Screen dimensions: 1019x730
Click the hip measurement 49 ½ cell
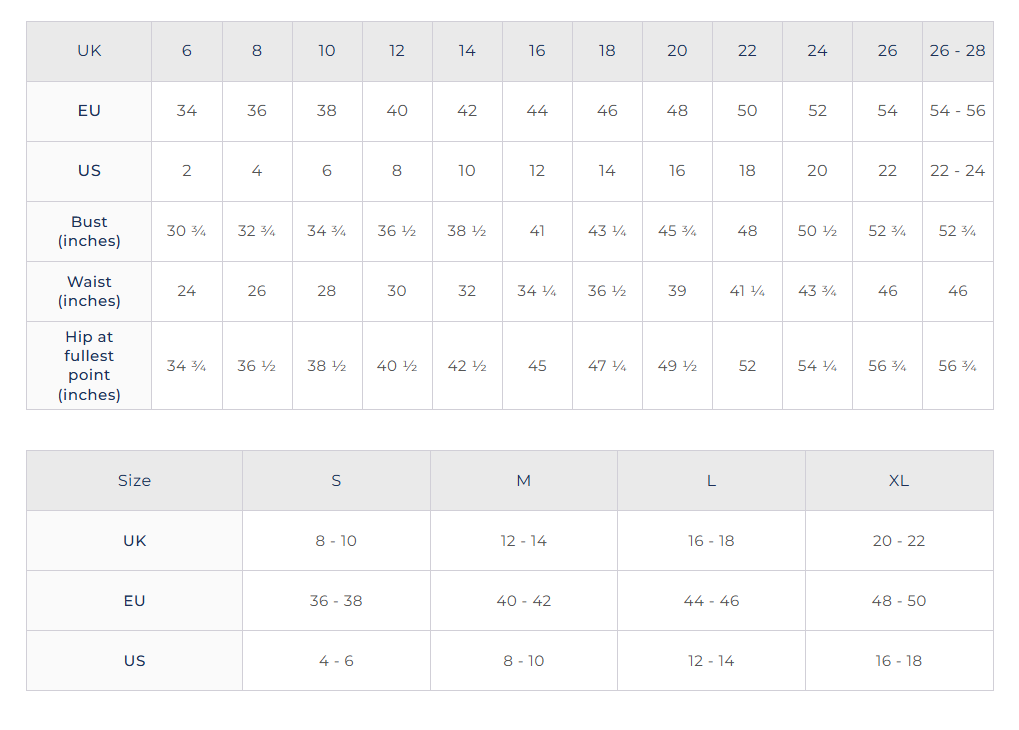677,365
